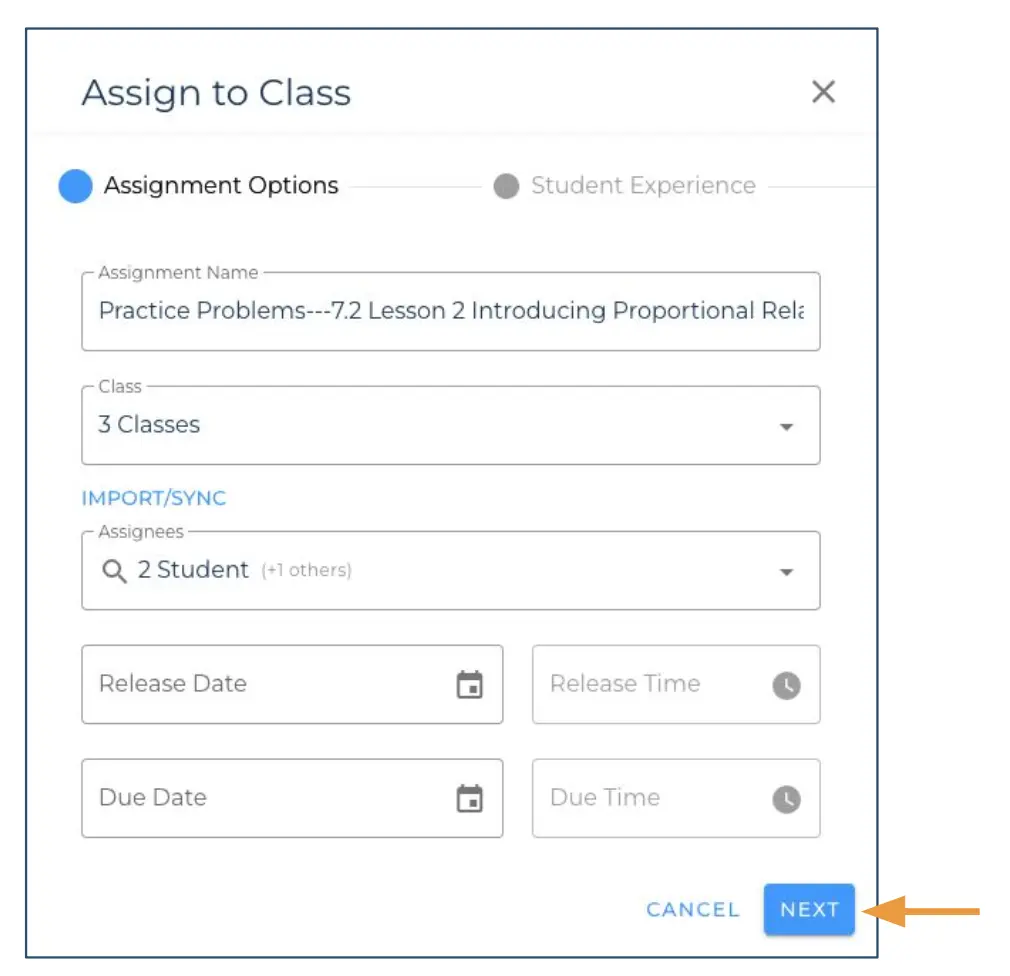Open the Class dropdown showing 3 Classes
Viewport: 1010px width, 976px height.
click(x=450, y=425)
